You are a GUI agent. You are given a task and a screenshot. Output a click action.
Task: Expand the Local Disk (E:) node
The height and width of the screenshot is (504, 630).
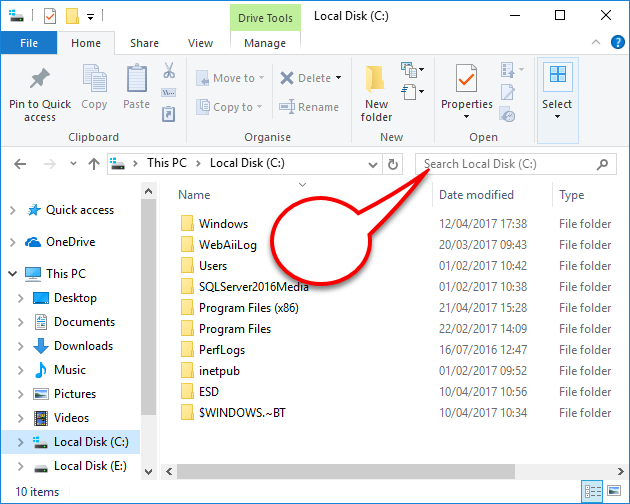[20, 466]
